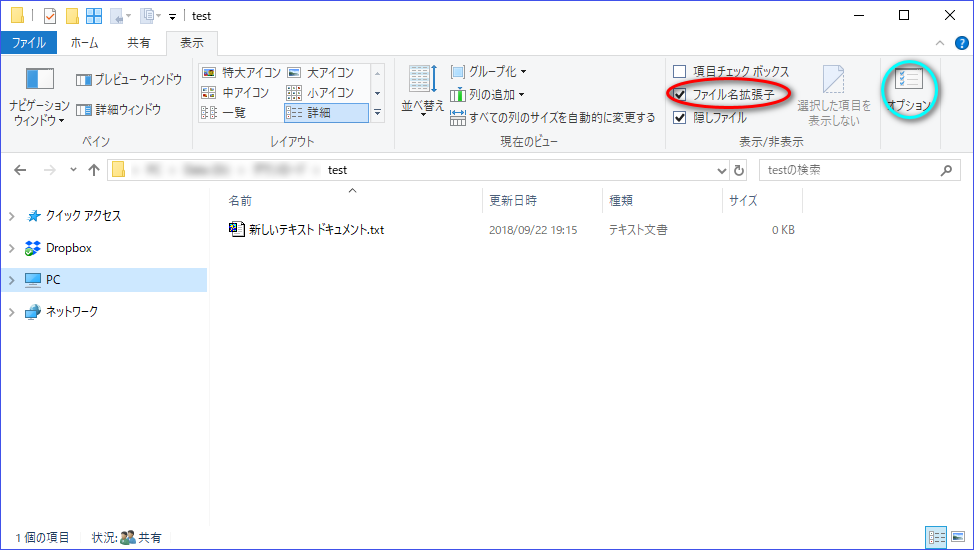Viewport: 974px width, 550px height.
Task: Click Size all columns to fit button
Action: [x=553, y=118]
